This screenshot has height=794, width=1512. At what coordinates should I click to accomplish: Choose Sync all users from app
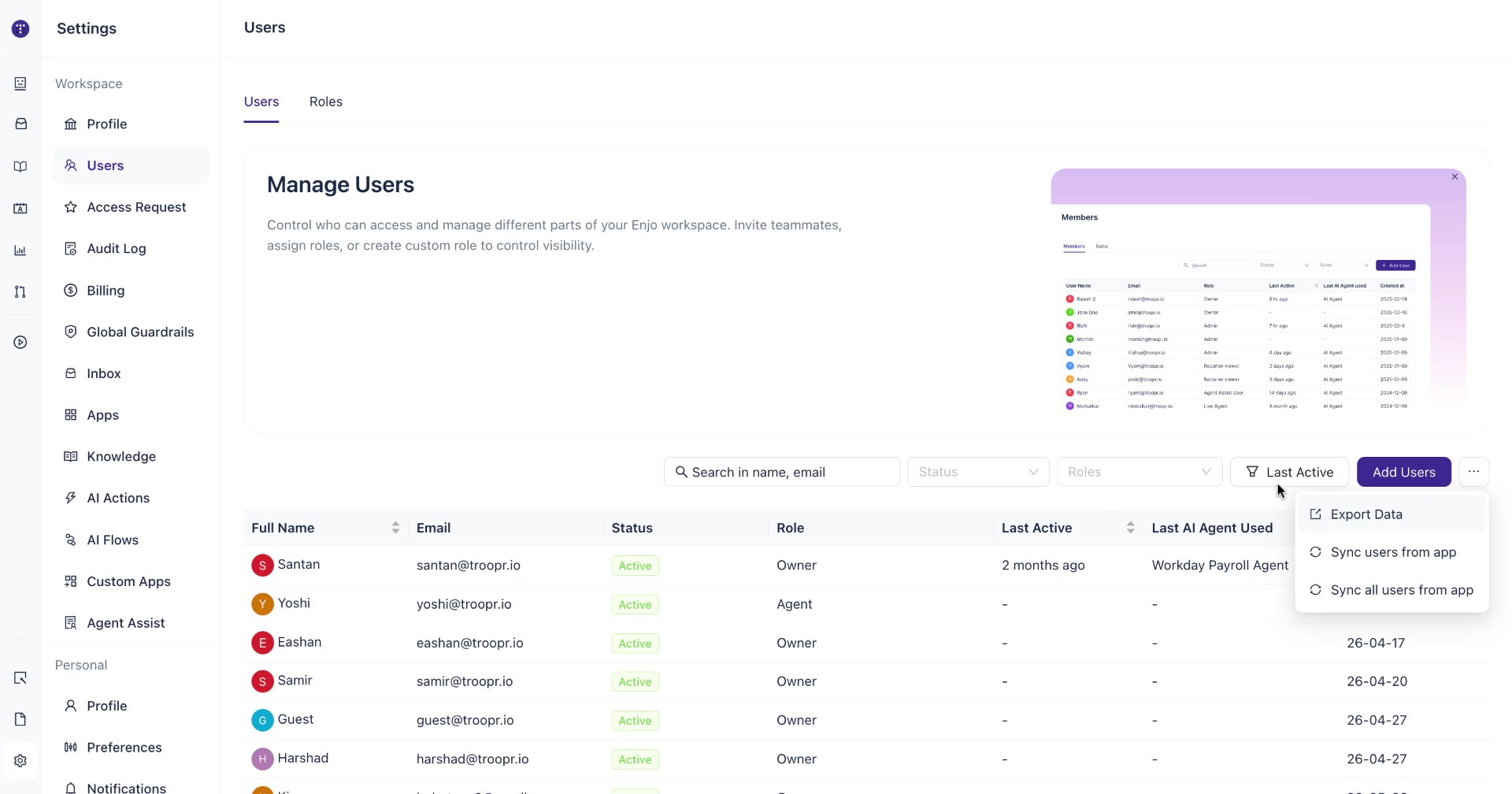tap(1392, 590)
